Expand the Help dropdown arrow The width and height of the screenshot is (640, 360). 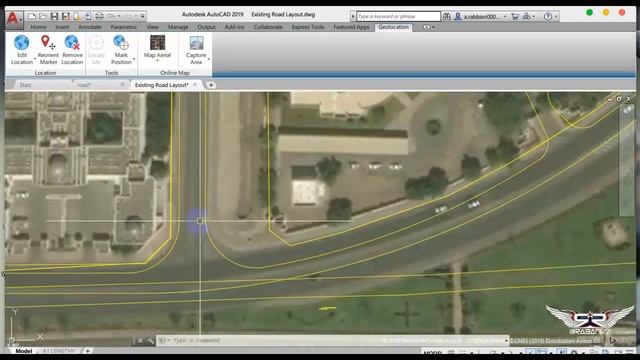556,17
